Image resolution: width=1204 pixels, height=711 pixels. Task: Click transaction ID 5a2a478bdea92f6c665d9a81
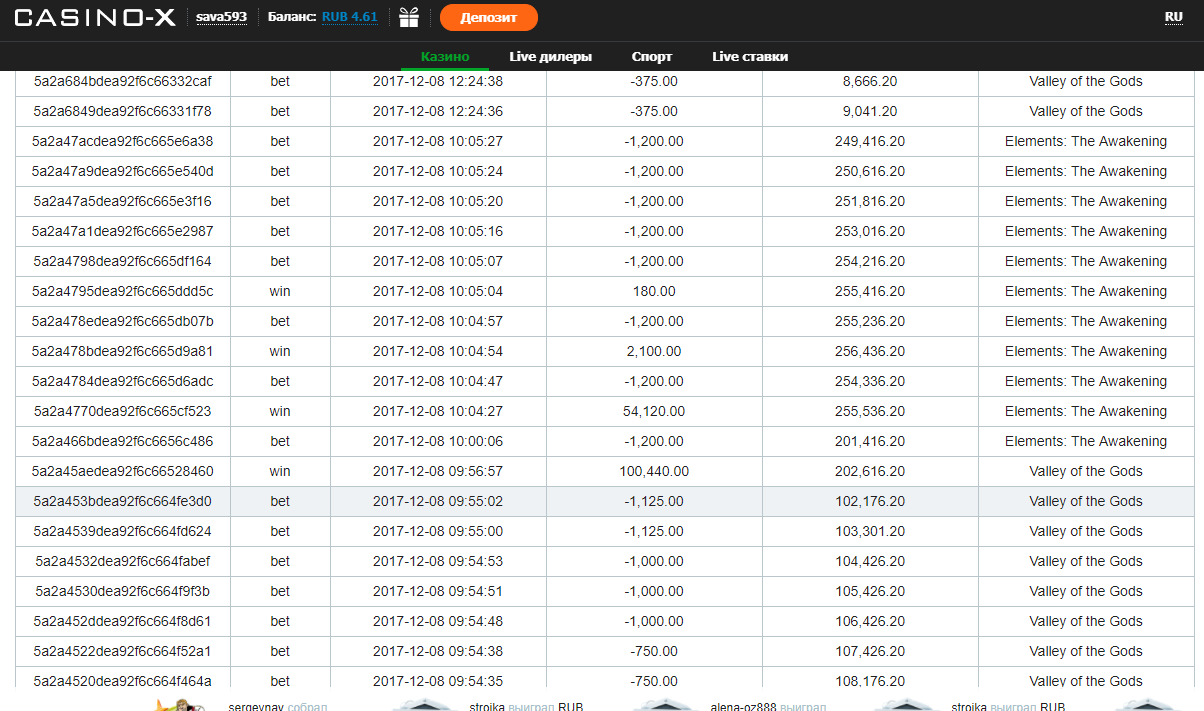tap(123, 351)
